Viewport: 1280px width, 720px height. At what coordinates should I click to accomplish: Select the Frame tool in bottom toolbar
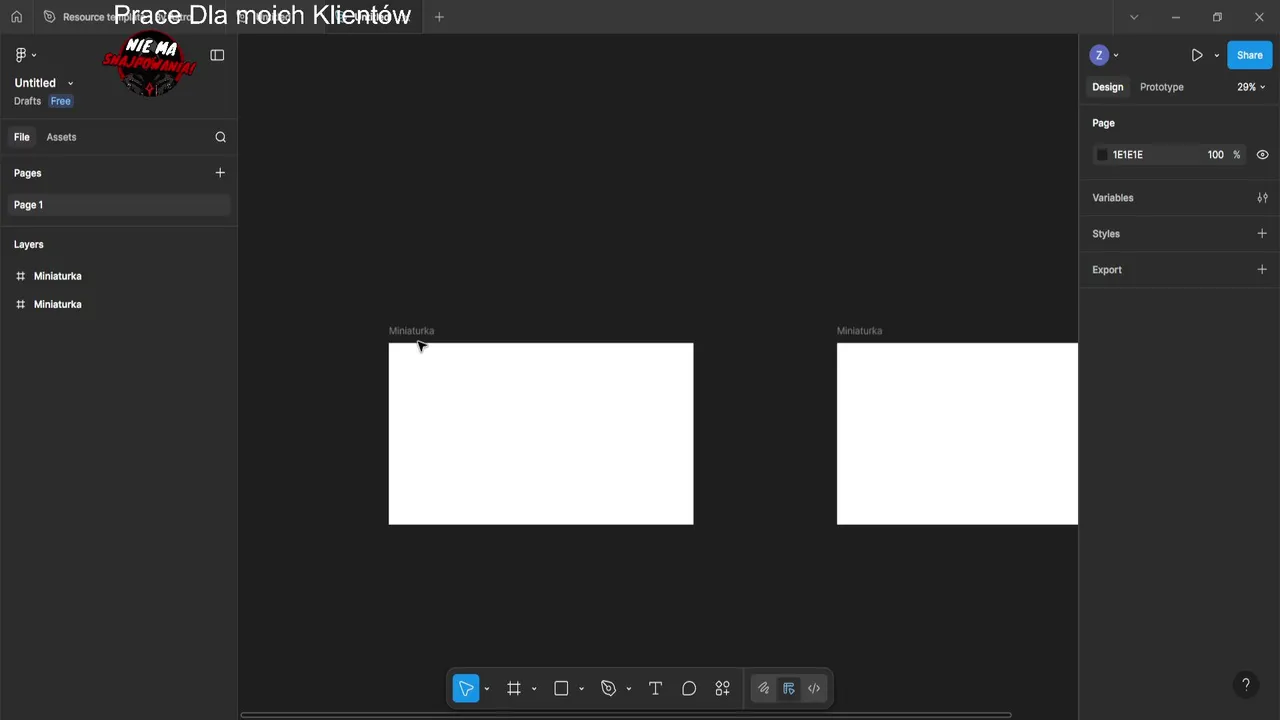[x=514, y=688]
